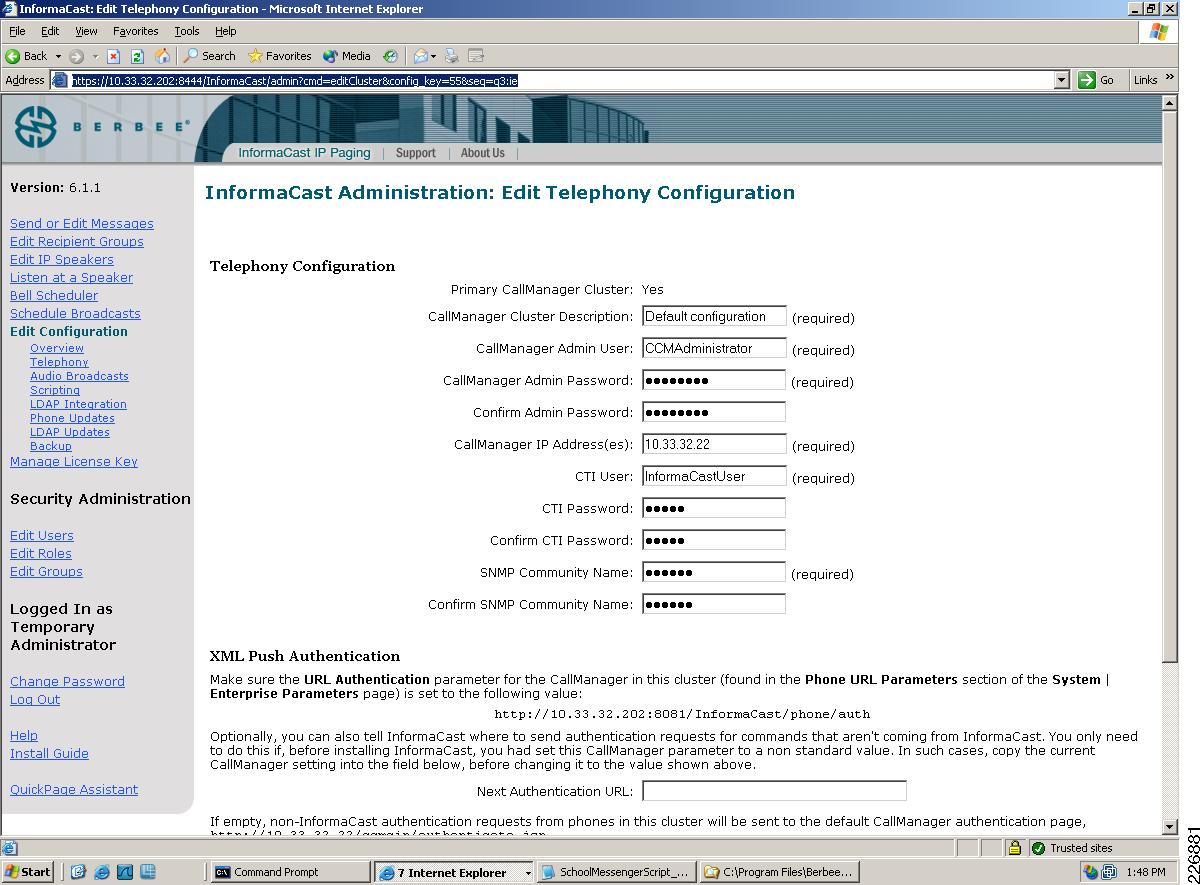The image size is (1201, 885).
Task: Open the Support tab
Action: [x=415, y=153]
